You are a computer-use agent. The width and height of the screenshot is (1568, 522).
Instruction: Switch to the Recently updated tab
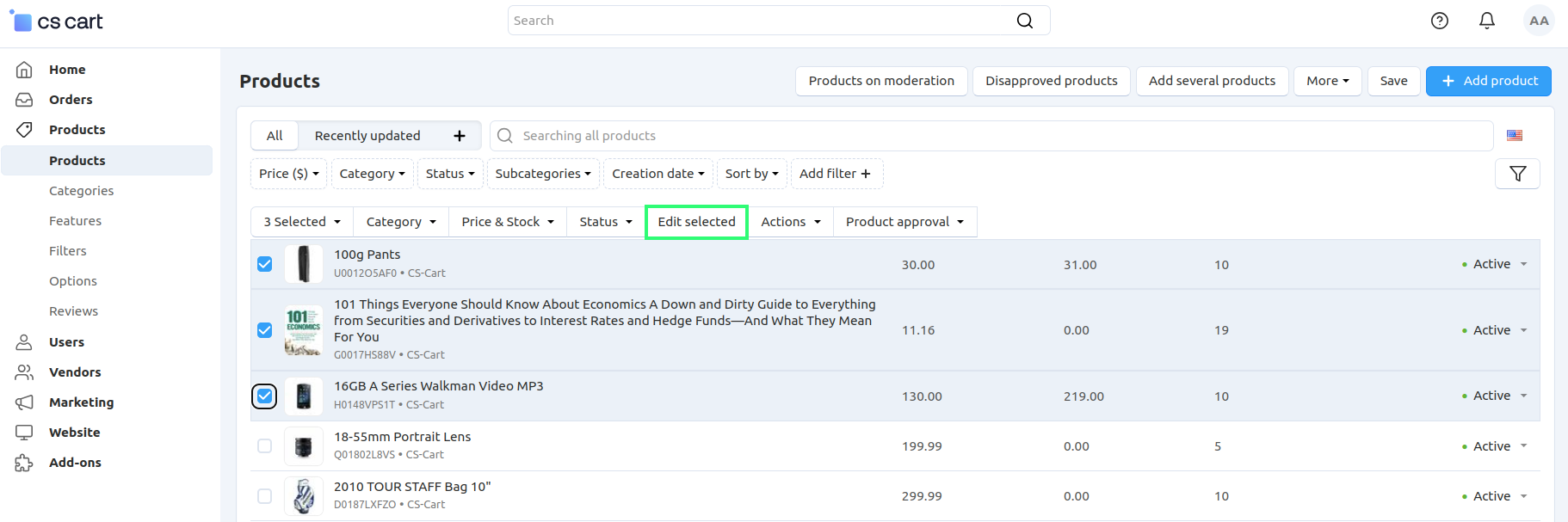(367, 136)
